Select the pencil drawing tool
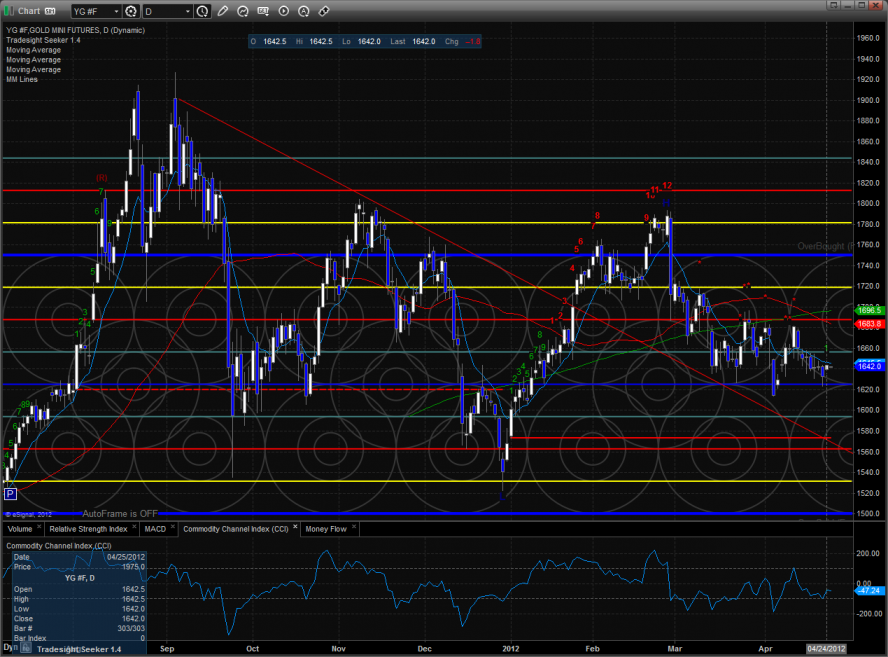 222,12
